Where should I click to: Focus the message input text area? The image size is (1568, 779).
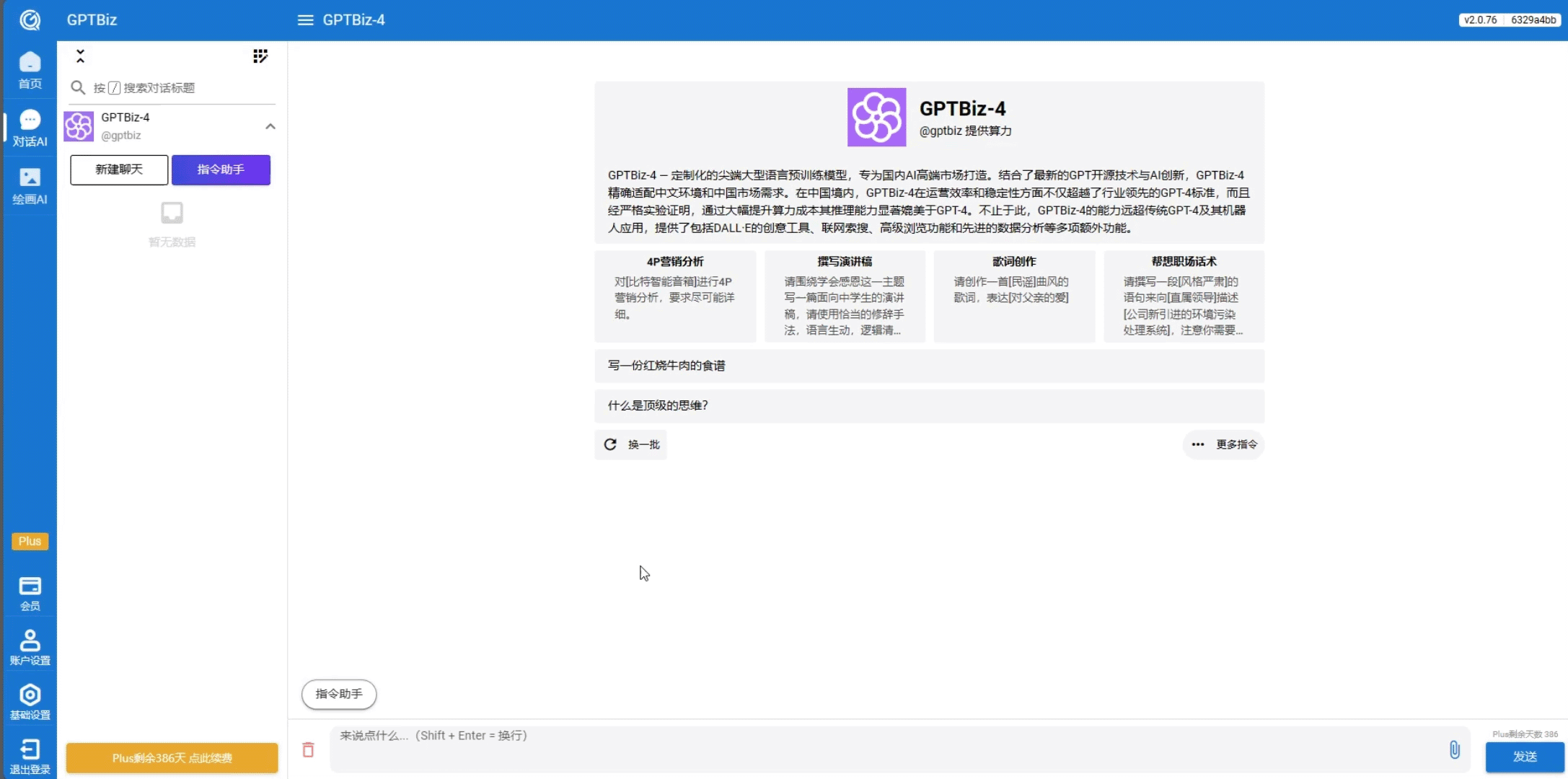click(x=887, y=749)
